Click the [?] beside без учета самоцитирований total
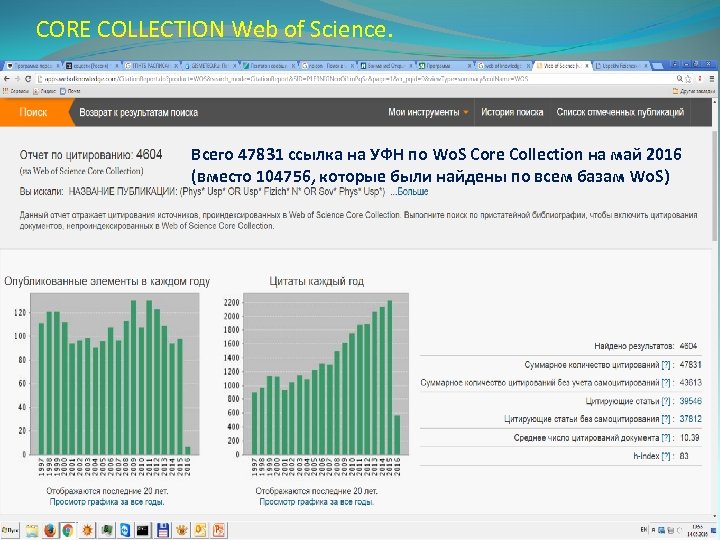Viewport: 720px width, 540px height. (666, 382)
